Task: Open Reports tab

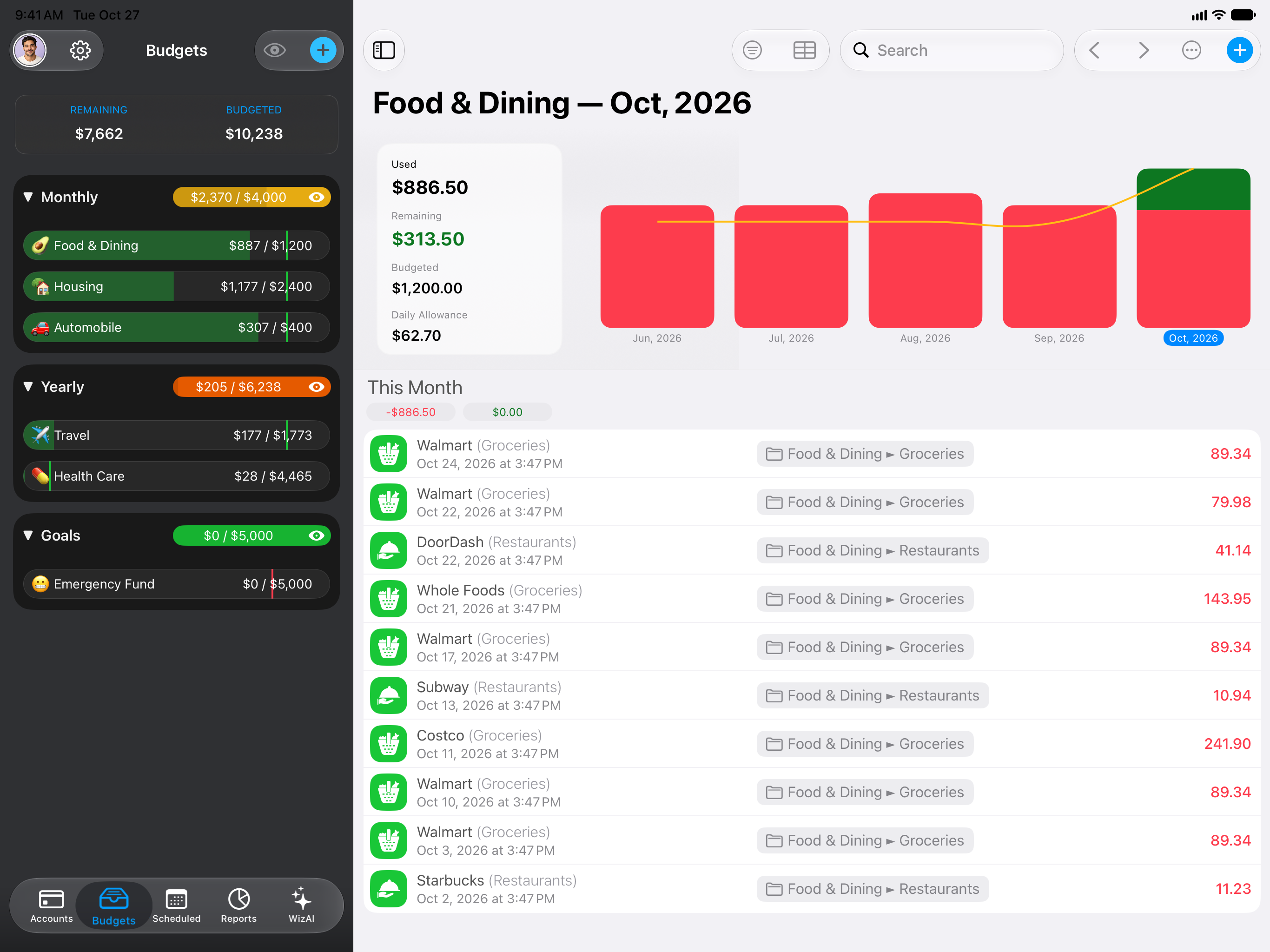Action: [x=239, y=906]
